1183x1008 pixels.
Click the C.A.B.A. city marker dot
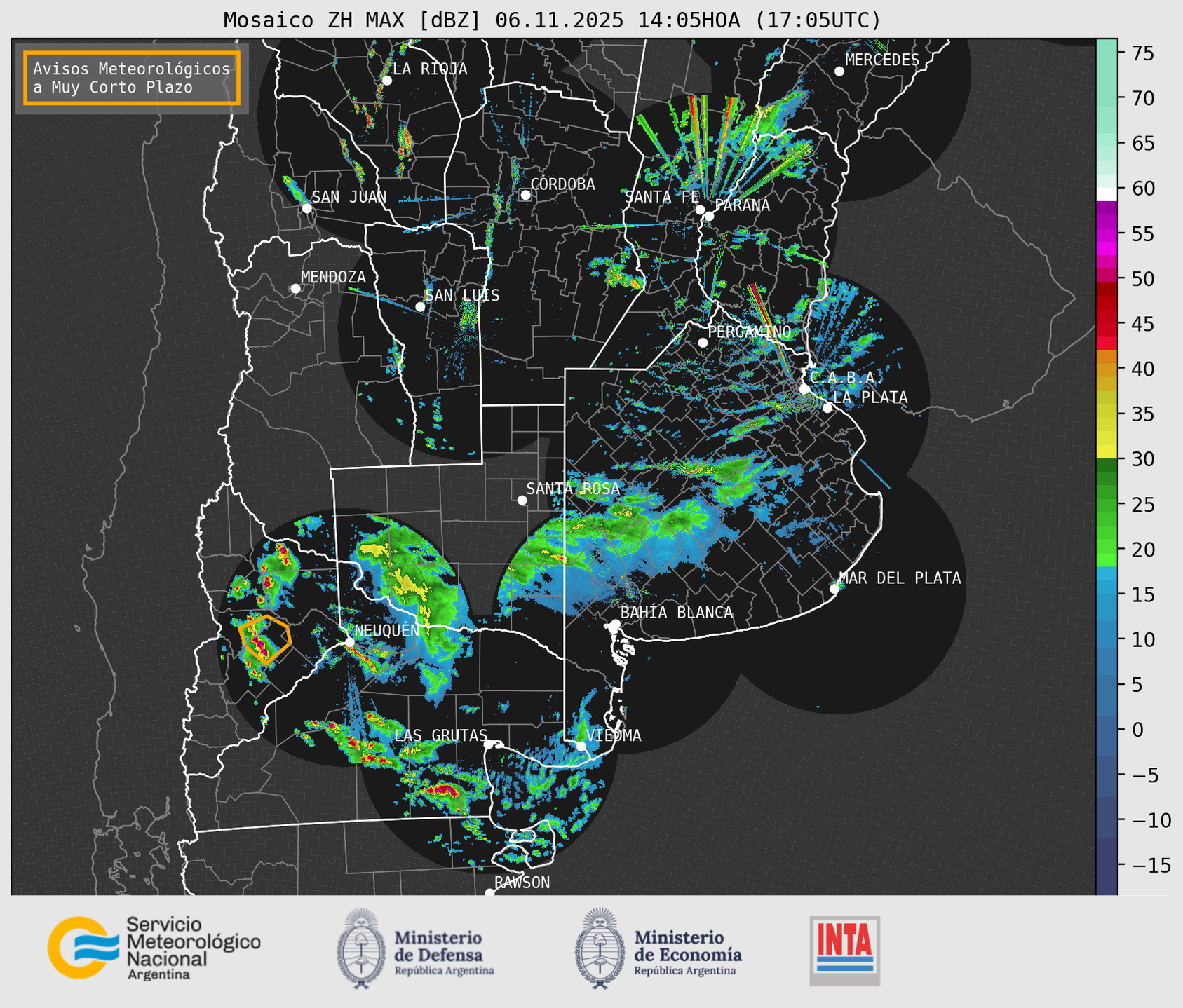[804, 389]
